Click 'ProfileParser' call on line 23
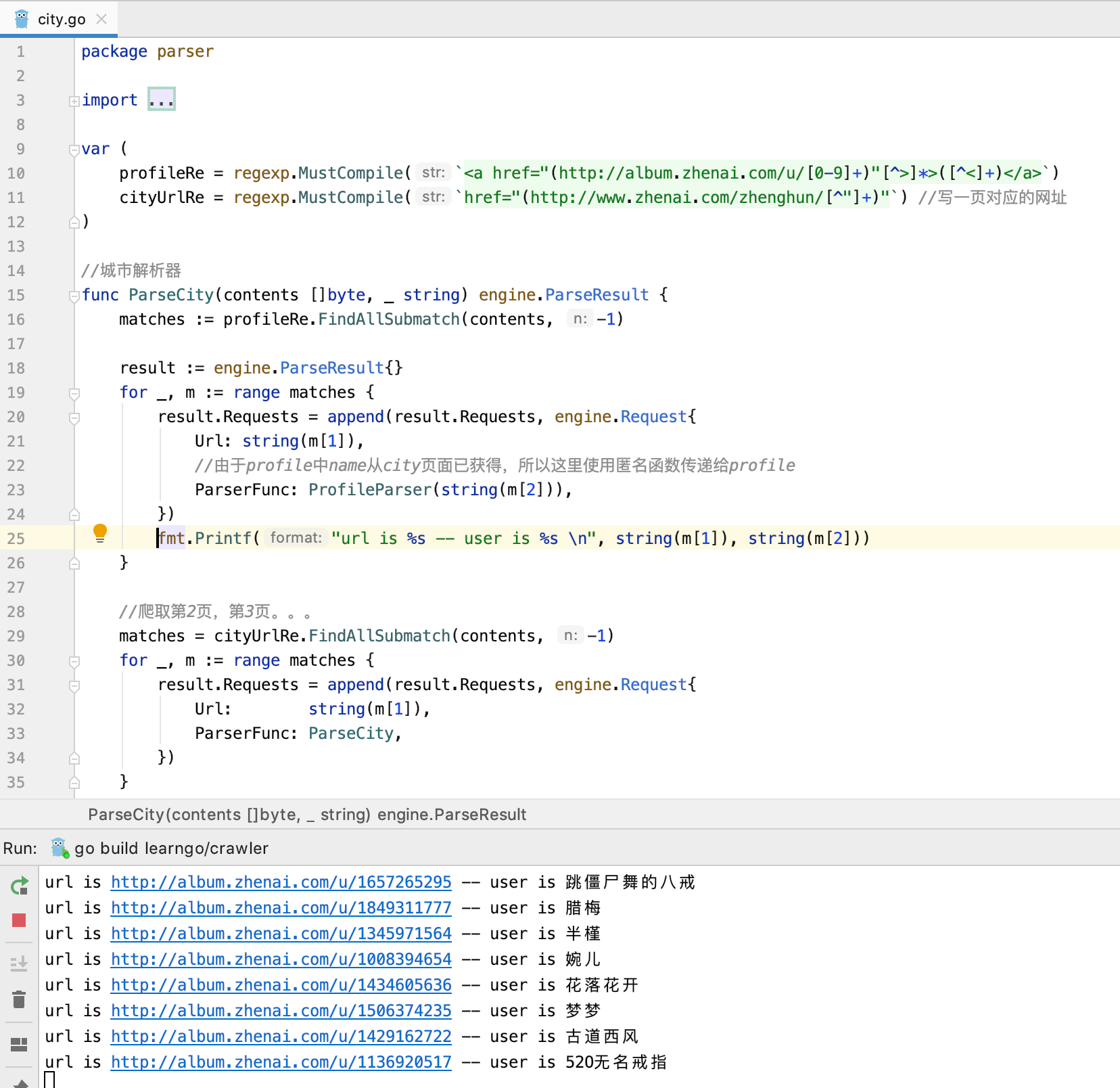Image resolution: width=1120 pixels, height=1088 pixels. click(370, 490)
